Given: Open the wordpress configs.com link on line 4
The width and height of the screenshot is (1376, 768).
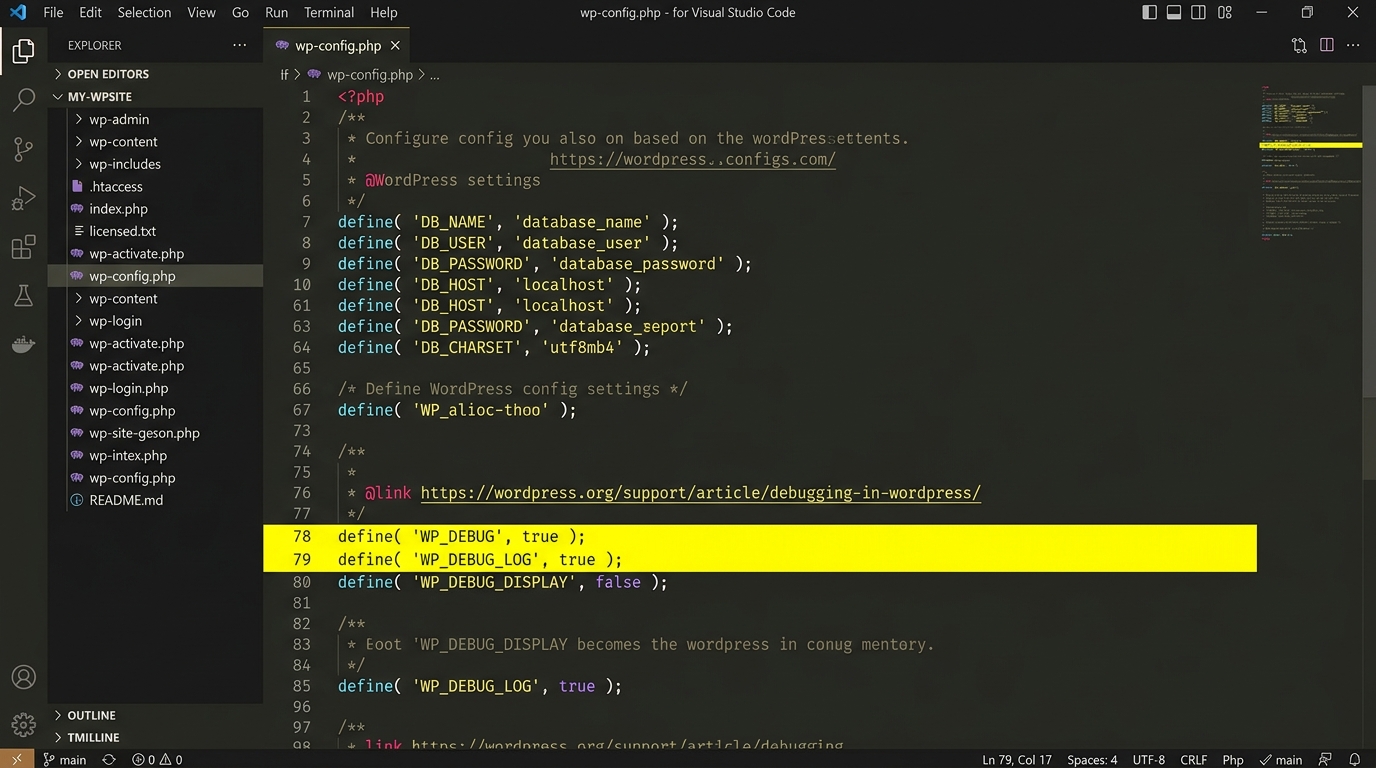Looking at the screenshot, I should [x=692, y=159].
